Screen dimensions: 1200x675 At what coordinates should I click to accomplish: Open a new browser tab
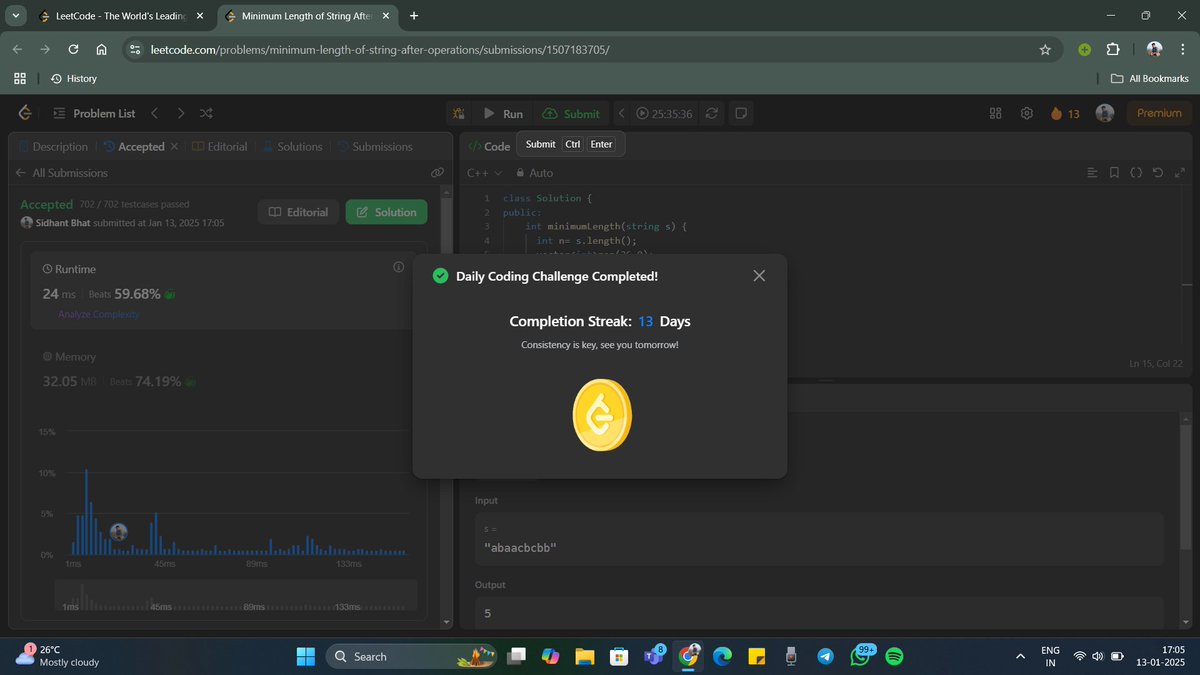coord(414,16)
